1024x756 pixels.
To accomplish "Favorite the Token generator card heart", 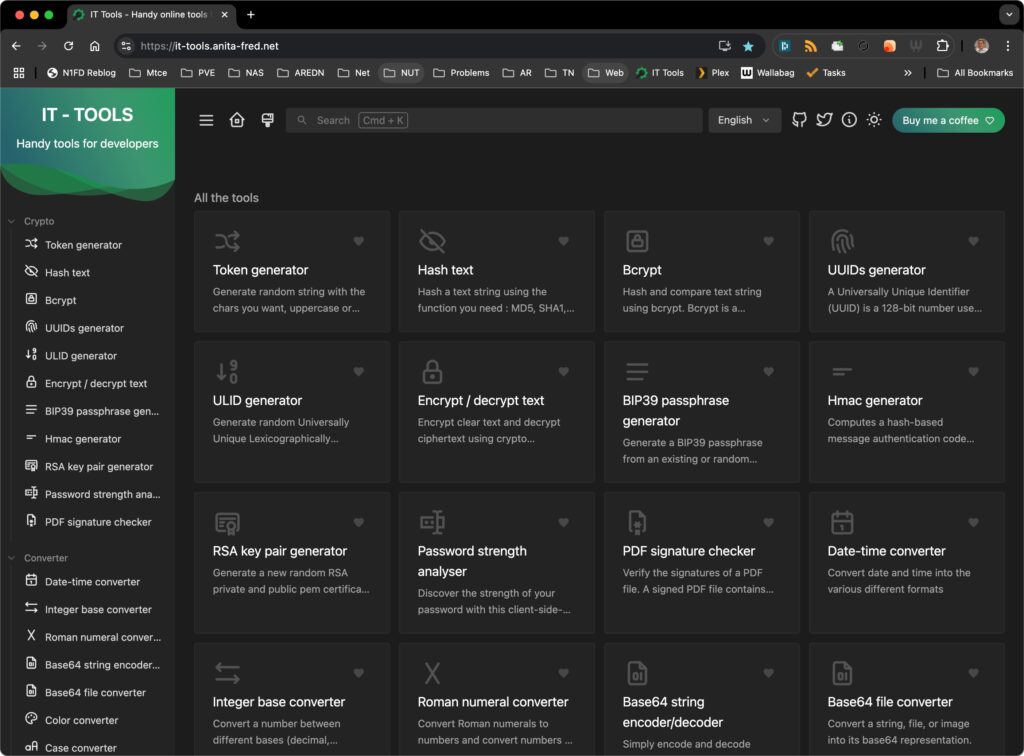I will point(359,241).
